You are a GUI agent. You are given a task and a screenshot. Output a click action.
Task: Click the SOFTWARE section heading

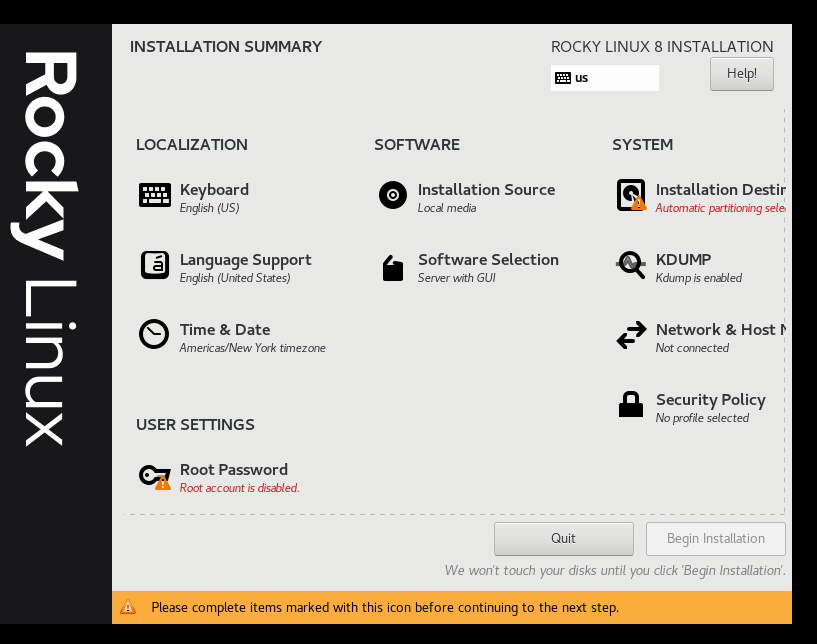(417, 145)
